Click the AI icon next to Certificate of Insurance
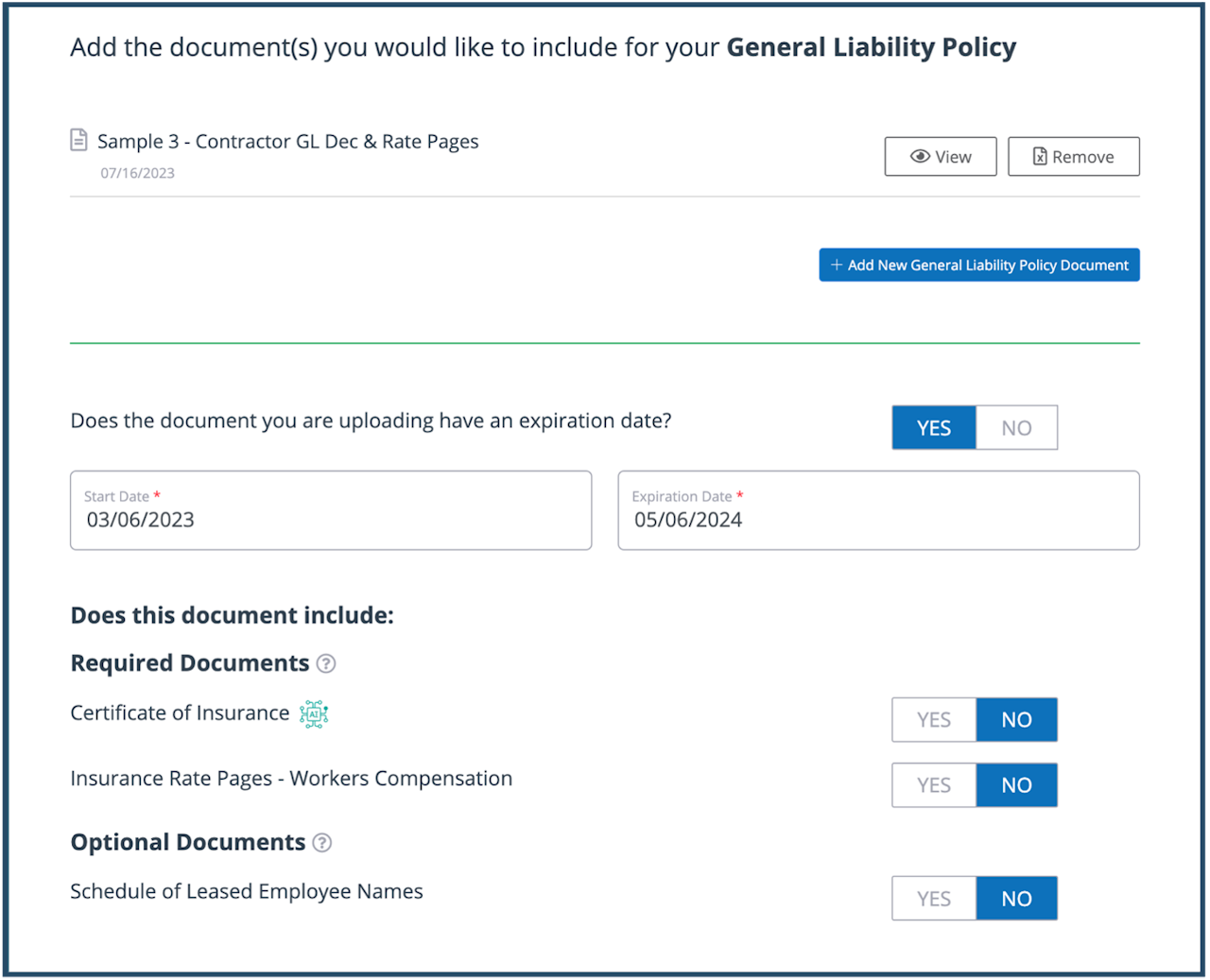The width and height of the screenshot is (1210, 980). (x=314, y=714)
